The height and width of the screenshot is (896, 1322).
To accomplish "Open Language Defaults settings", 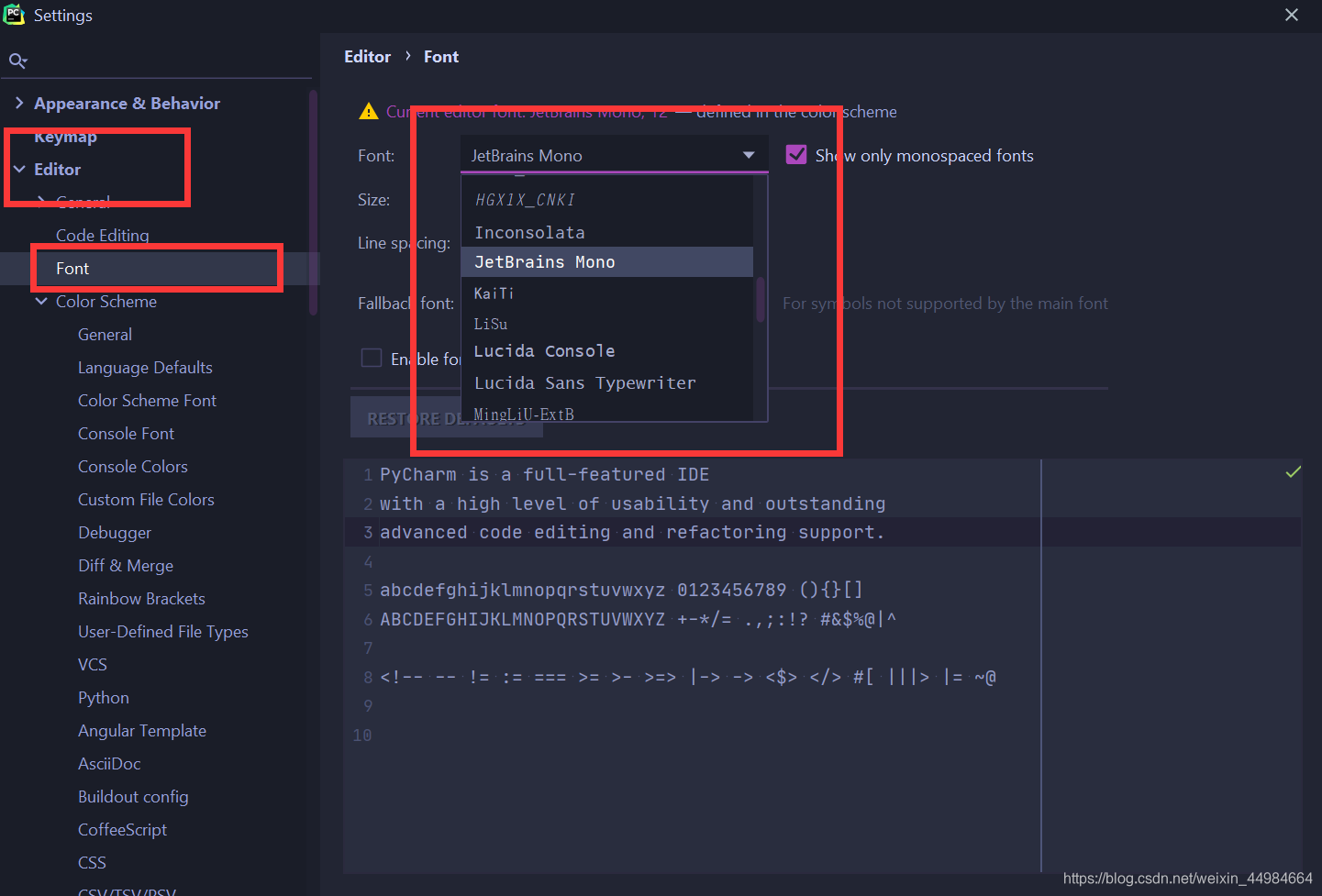I will point(145,367).
